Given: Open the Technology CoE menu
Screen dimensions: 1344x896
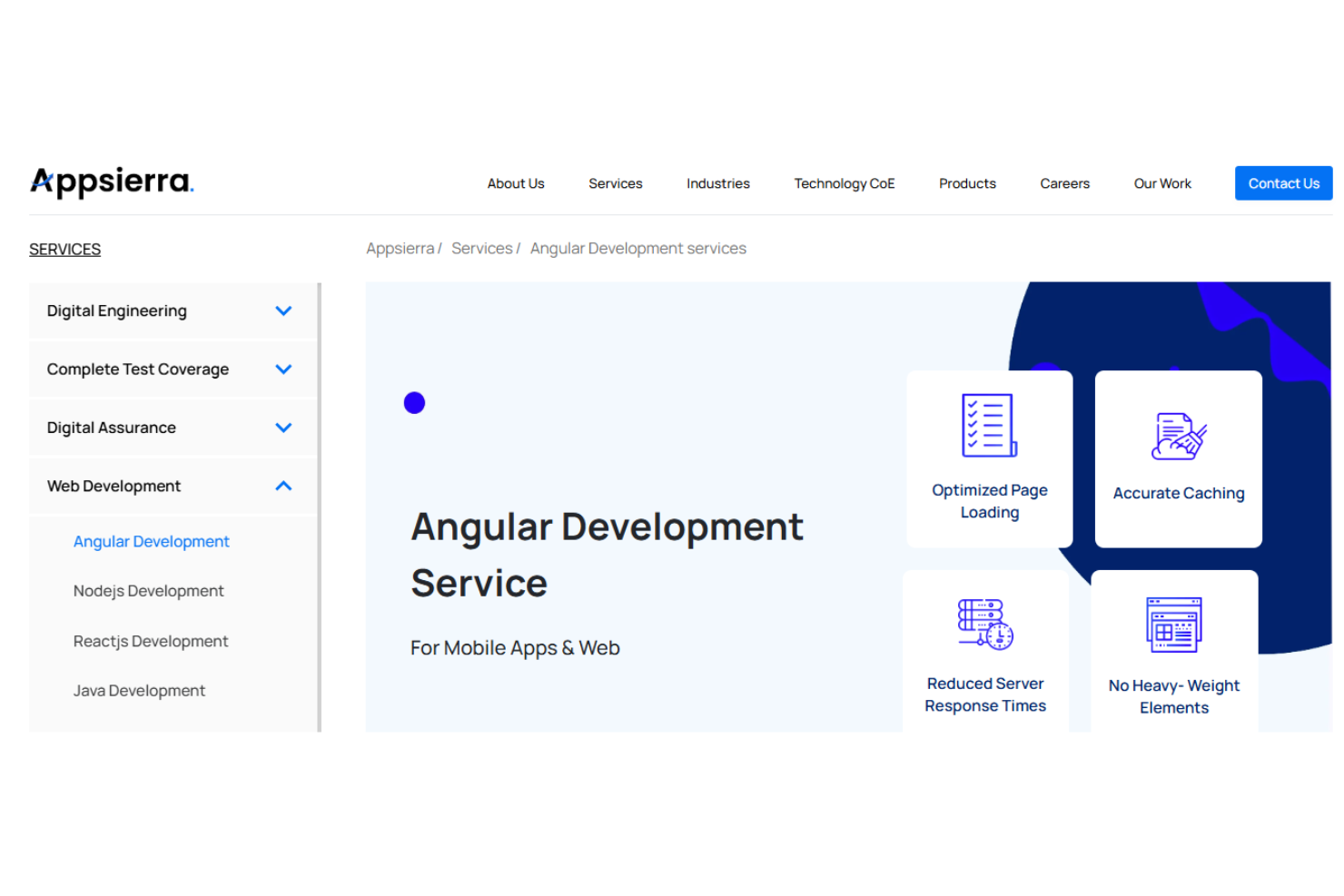Looking at the screenshot, I should pyautogui.click(x=844, y=182).
